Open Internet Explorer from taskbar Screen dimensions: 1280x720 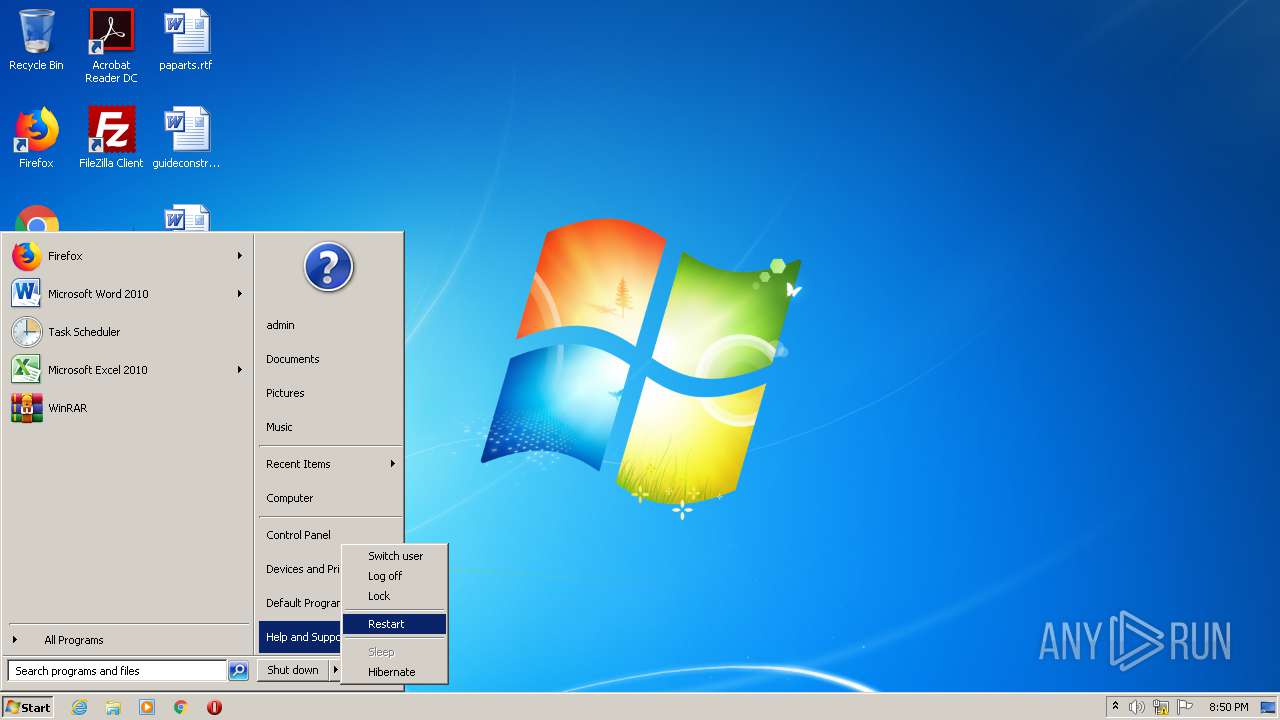(79, 707)
